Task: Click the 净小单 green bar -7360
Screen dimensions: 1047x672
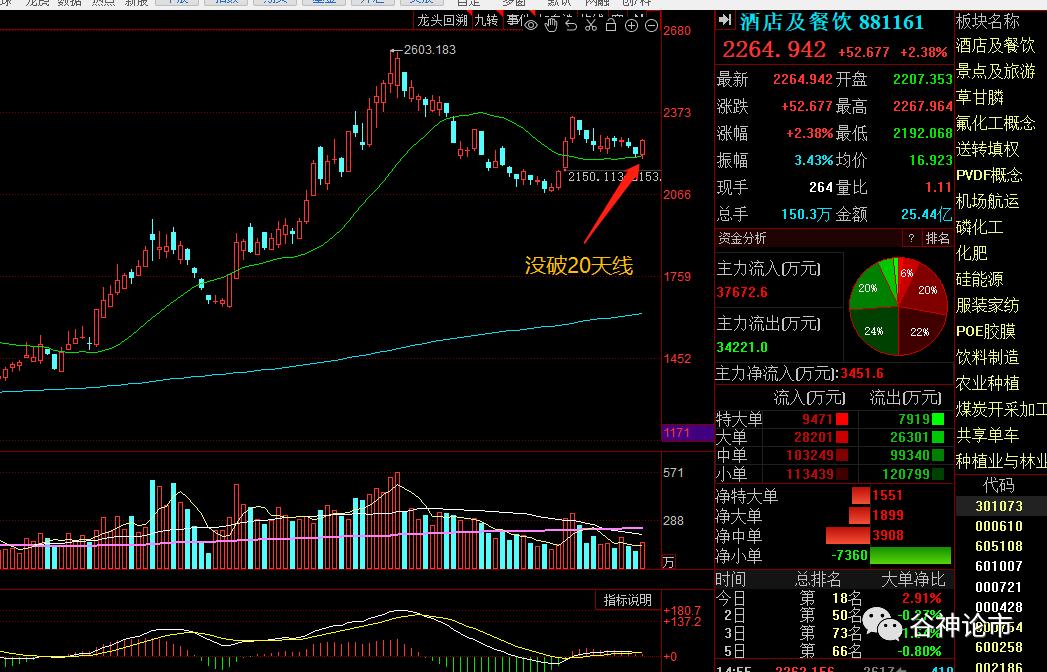Action: pyautogui.click(x=910, y=555)
